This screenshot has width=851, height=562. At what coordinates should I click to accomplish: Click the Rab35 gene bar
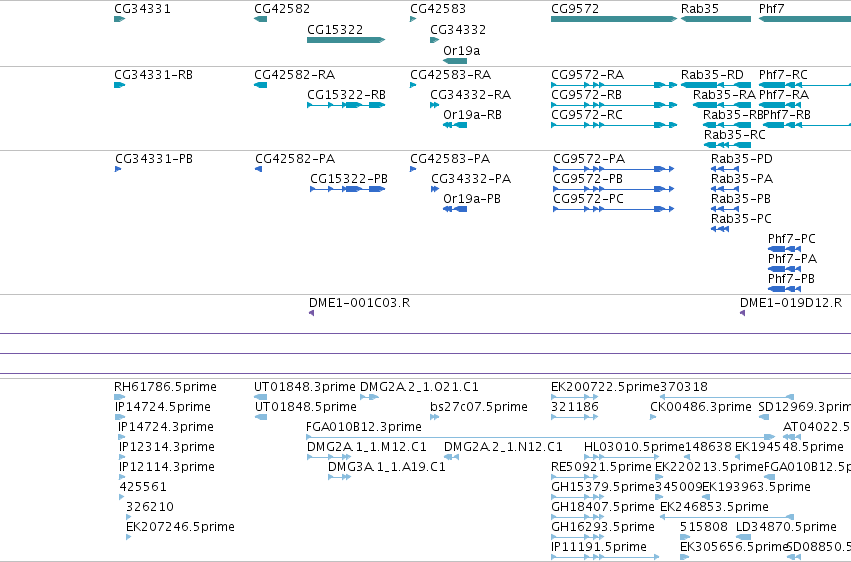716,19
